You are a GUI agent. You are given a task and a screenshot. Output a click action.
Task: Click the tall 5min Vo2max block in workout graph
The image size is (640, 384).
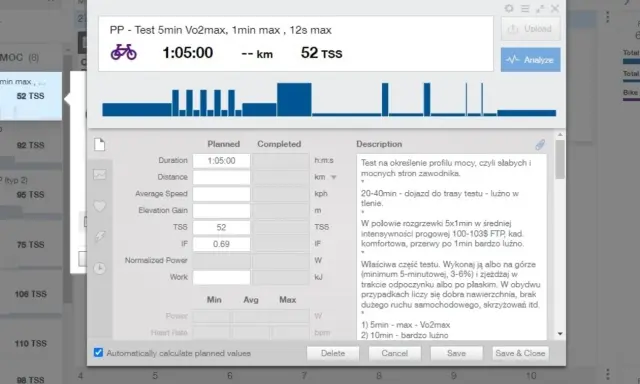tap(294, 100)
